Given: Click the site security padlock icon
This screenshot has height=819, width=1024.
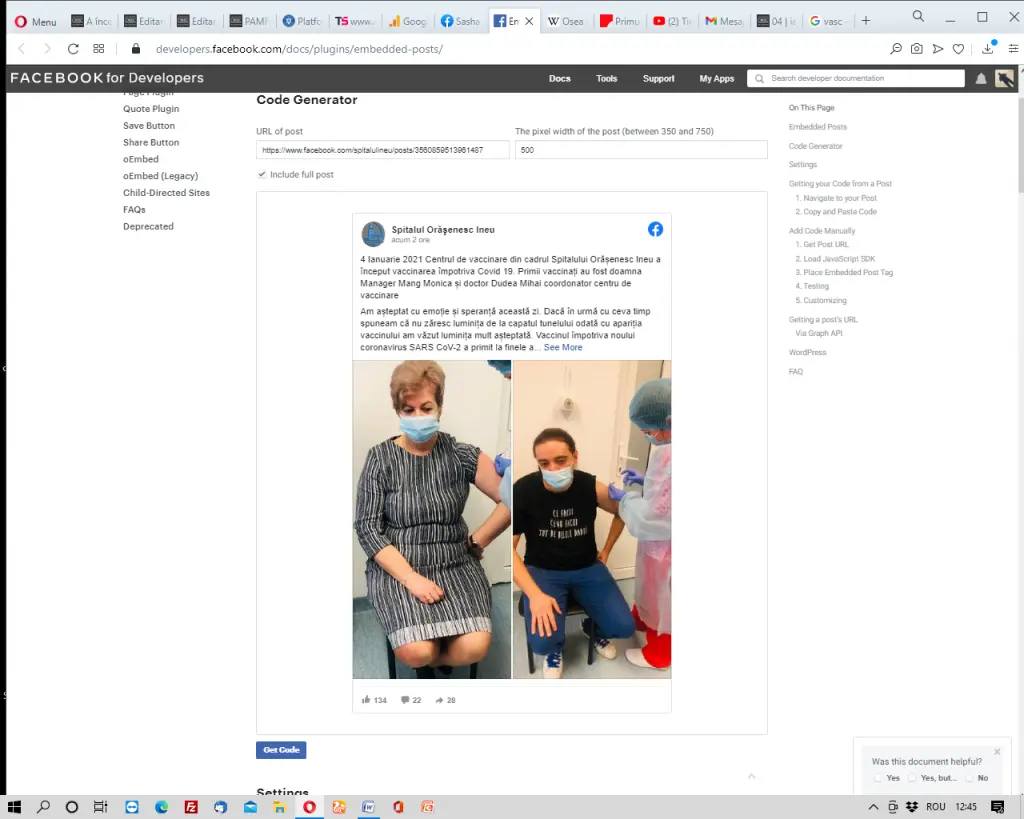Looking at the screenshot, I should click(x=136, y=49).
